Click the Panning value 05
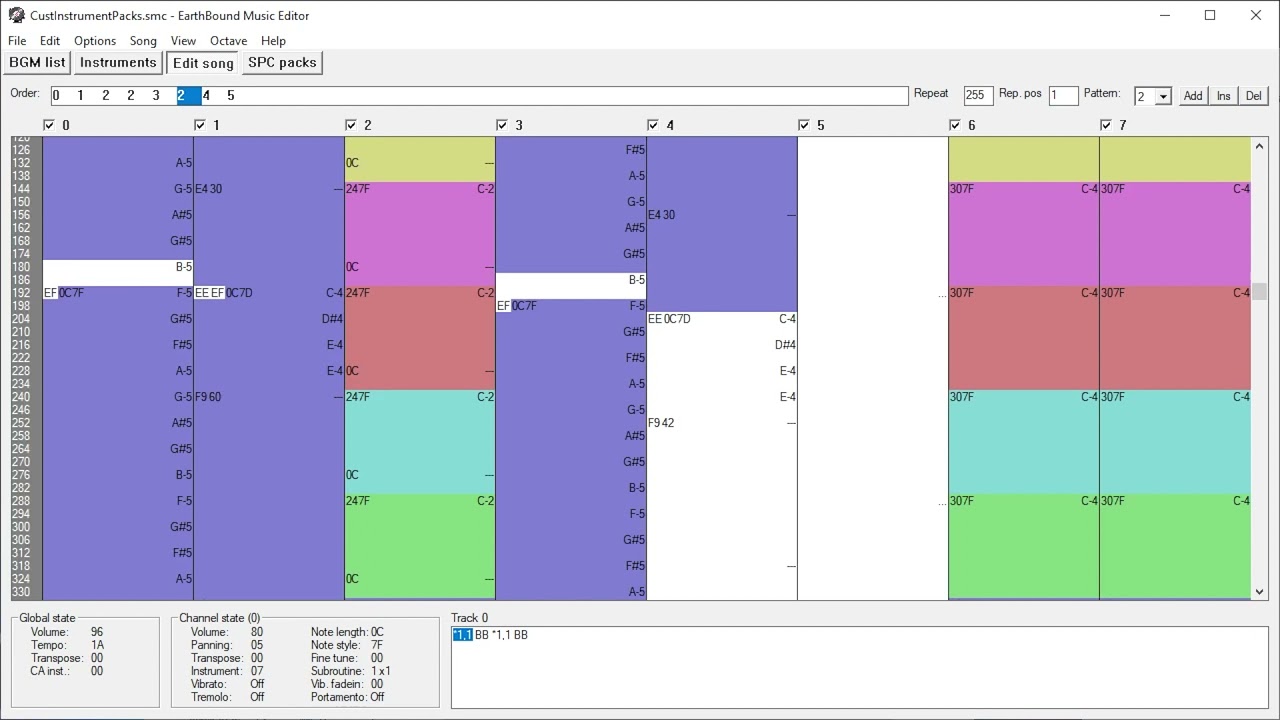This screenshot has height=720, width=1280. pos(257,645)
